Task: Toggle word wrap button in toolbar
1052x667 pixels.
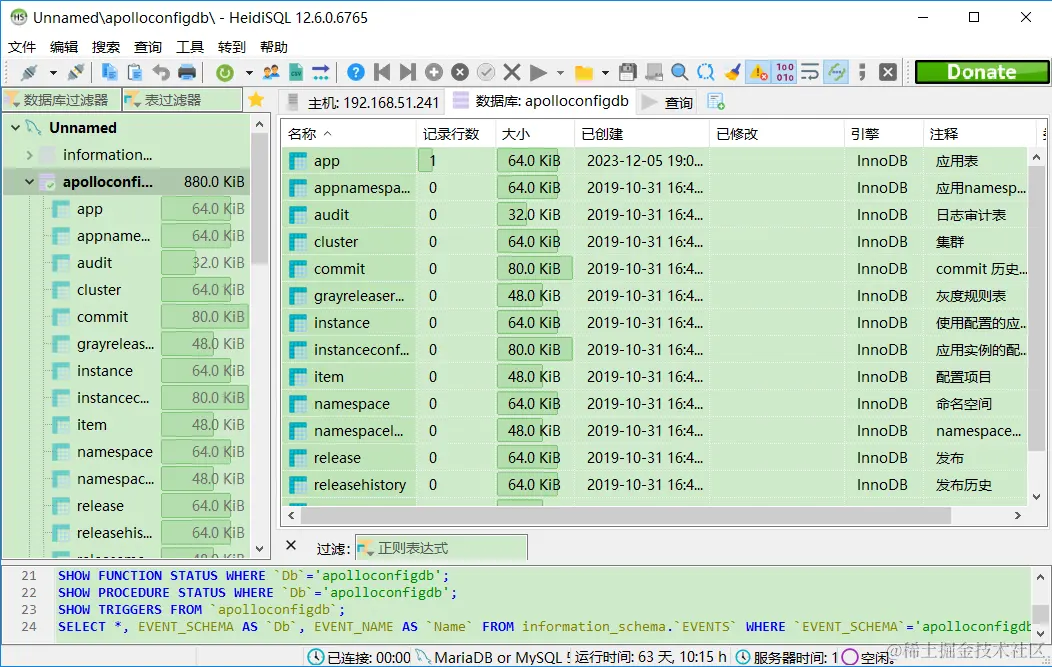Action: coord(810,72)
